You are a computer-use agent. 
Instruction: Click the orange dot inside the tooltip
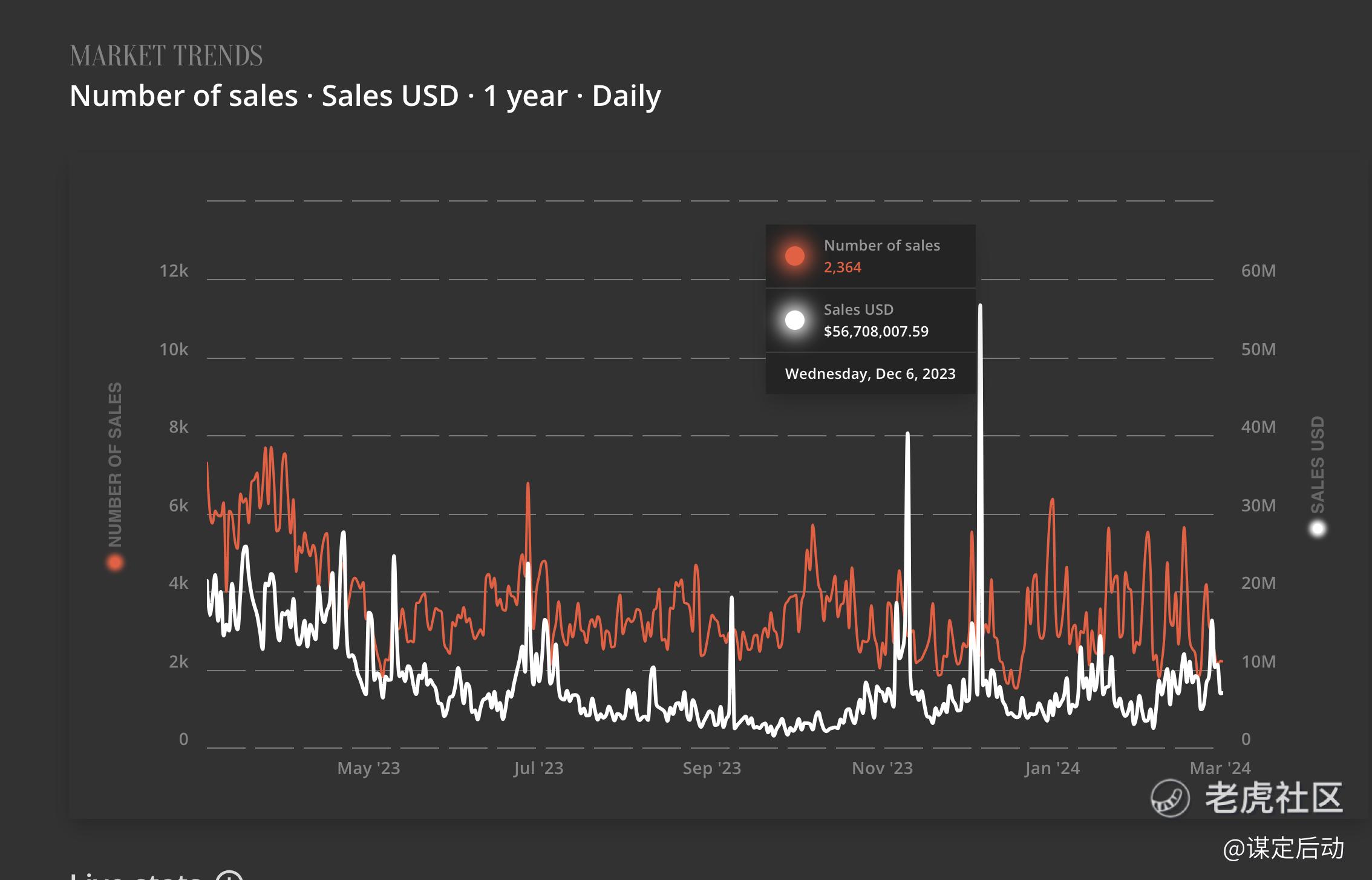pyautogui.click(x=794, y=256)
